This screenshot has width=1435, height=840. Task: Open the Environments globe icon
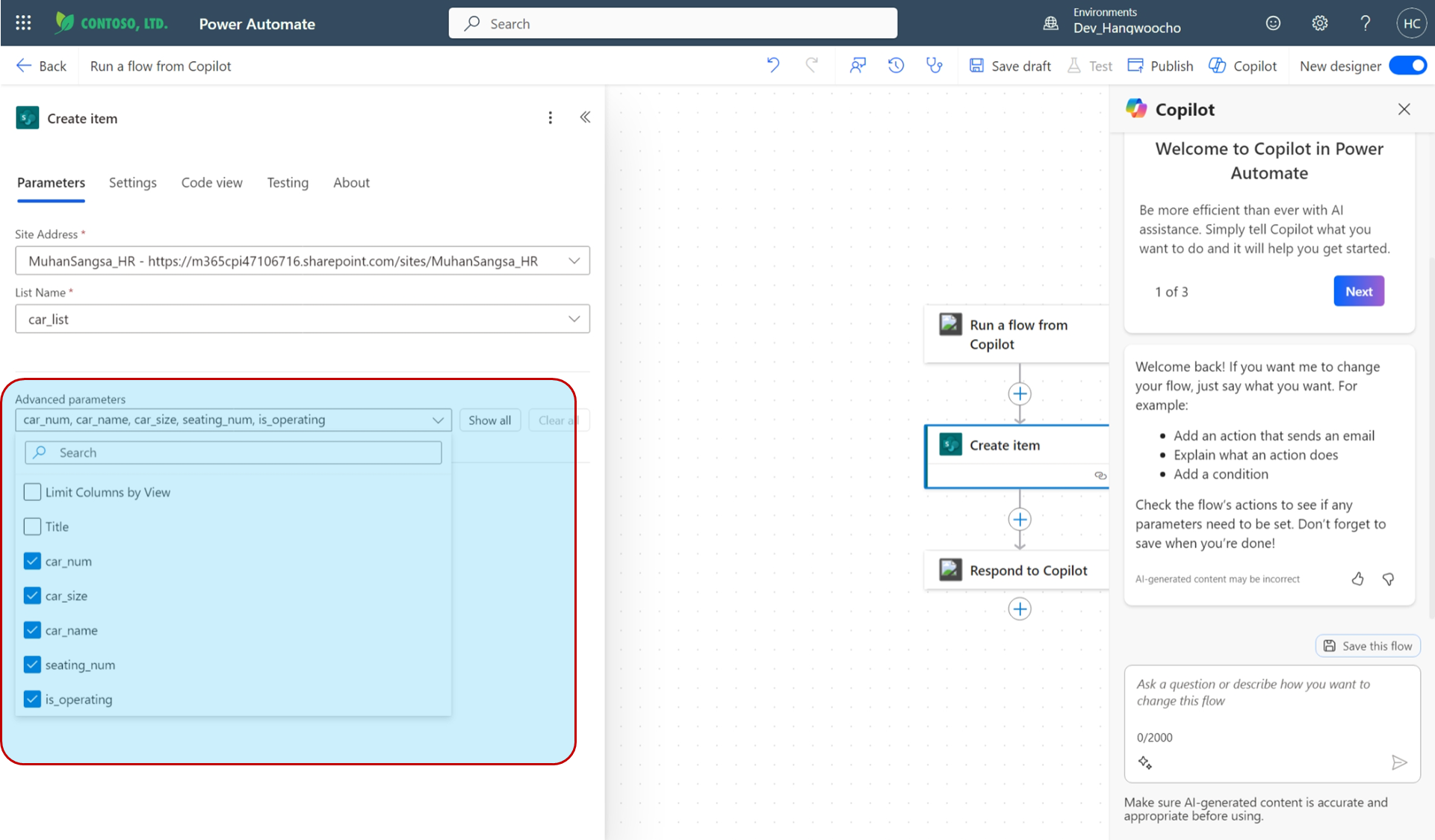point(1050,23)
